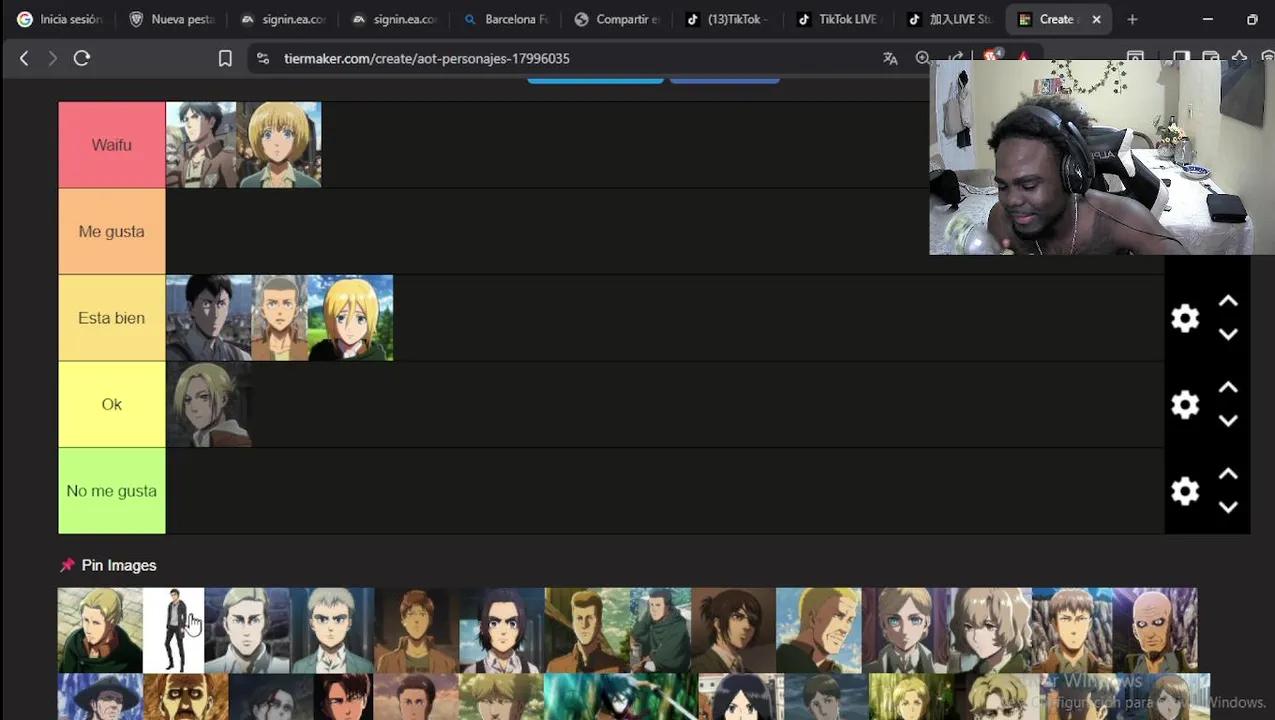The width and height of the screenshot is (1275, 720).
Task: Click the red pushpin icon beside Pin Images
Action: (67, 565)
